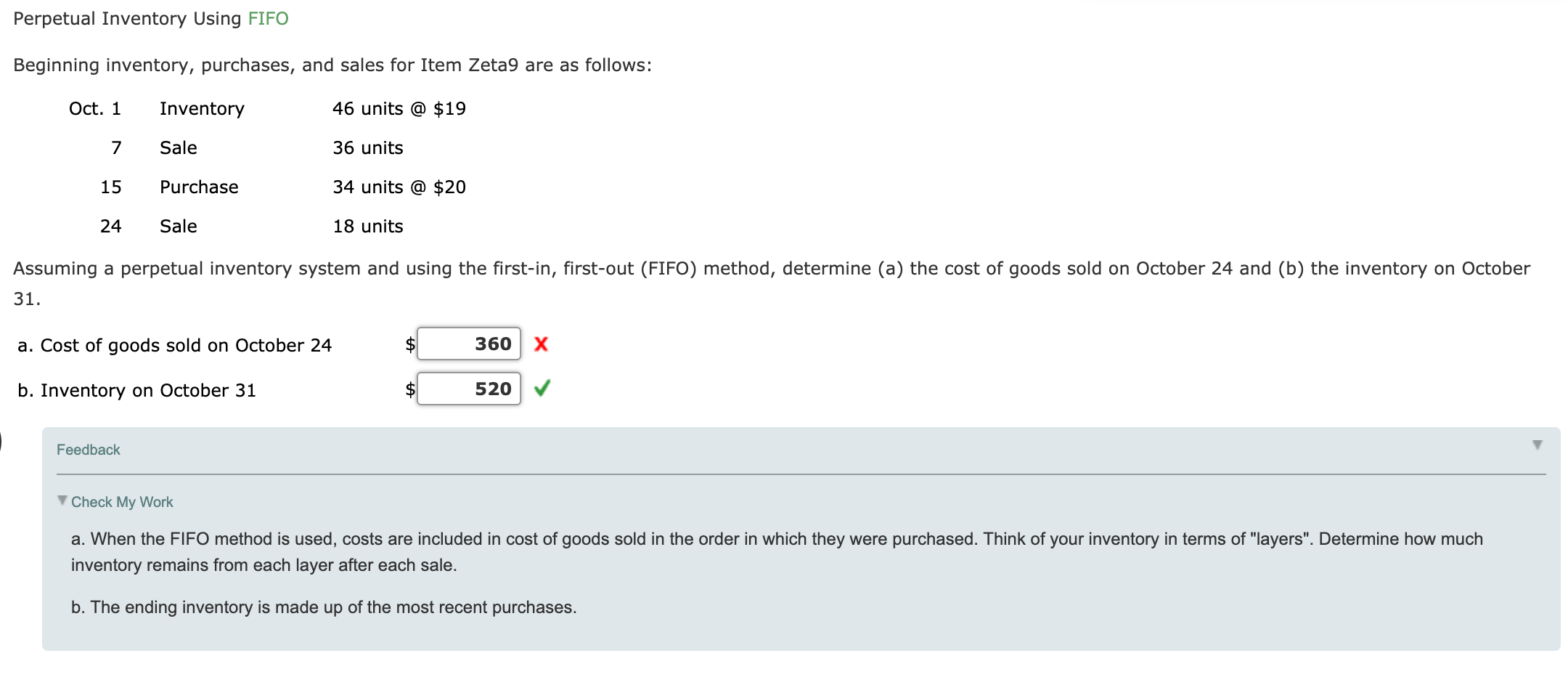
Task: Click the dollar sign before the 520 field
Action: pyautogui.click(x=409, y=390)
